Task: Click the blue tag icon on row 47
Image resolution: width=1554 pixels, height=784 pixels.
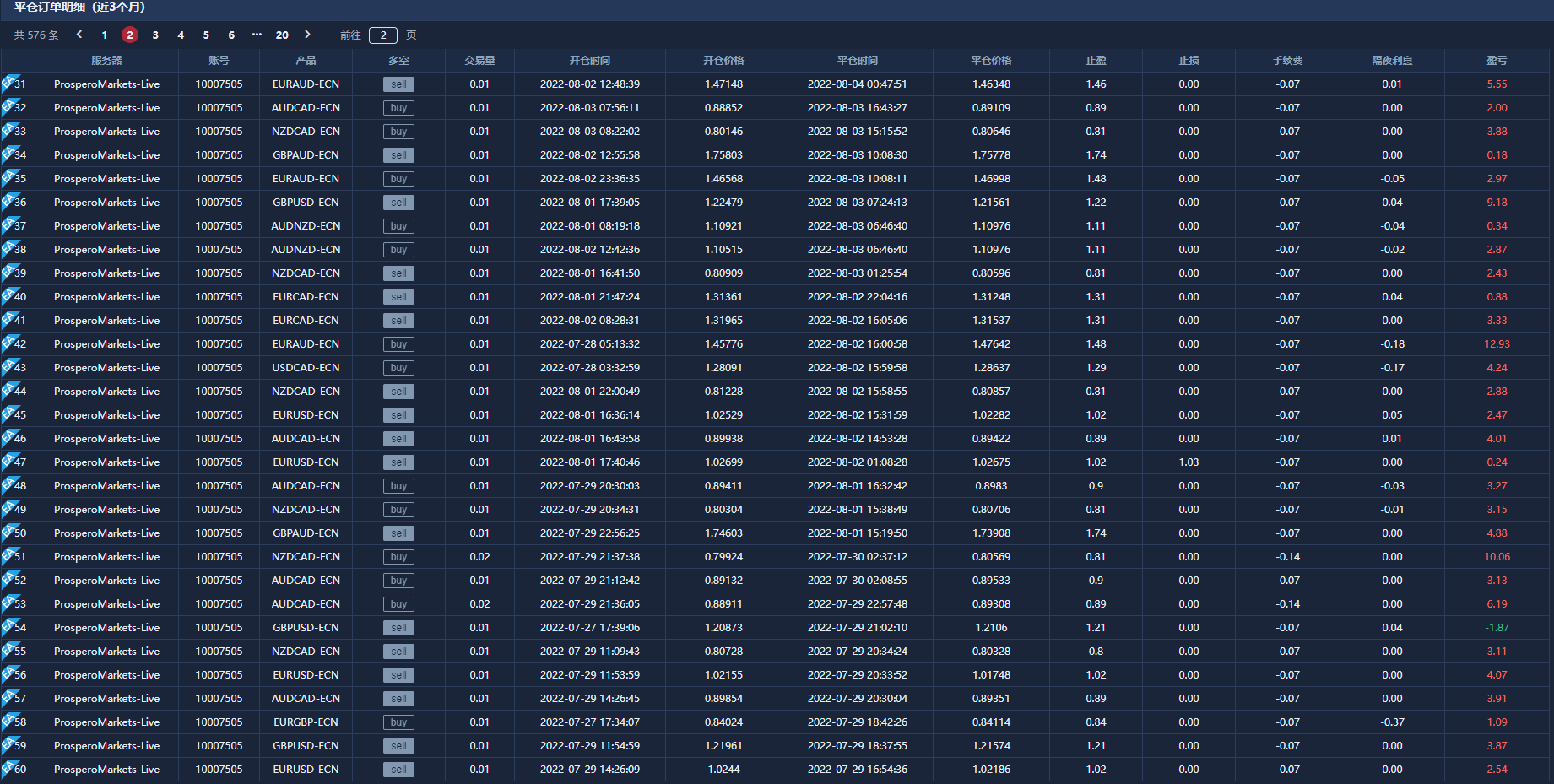Action: [10, 461]
